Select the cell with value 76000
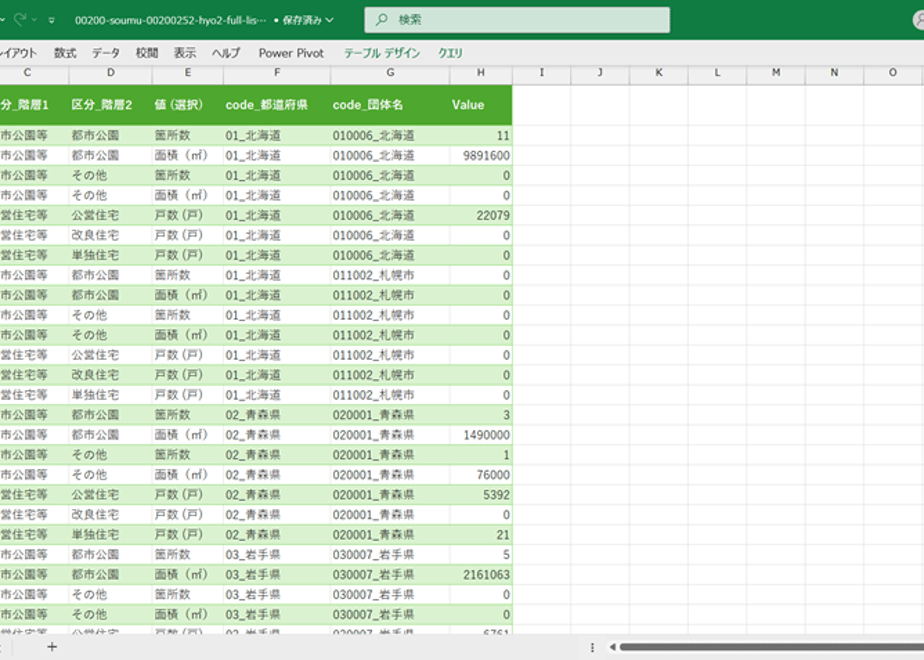 pos(481,475)
